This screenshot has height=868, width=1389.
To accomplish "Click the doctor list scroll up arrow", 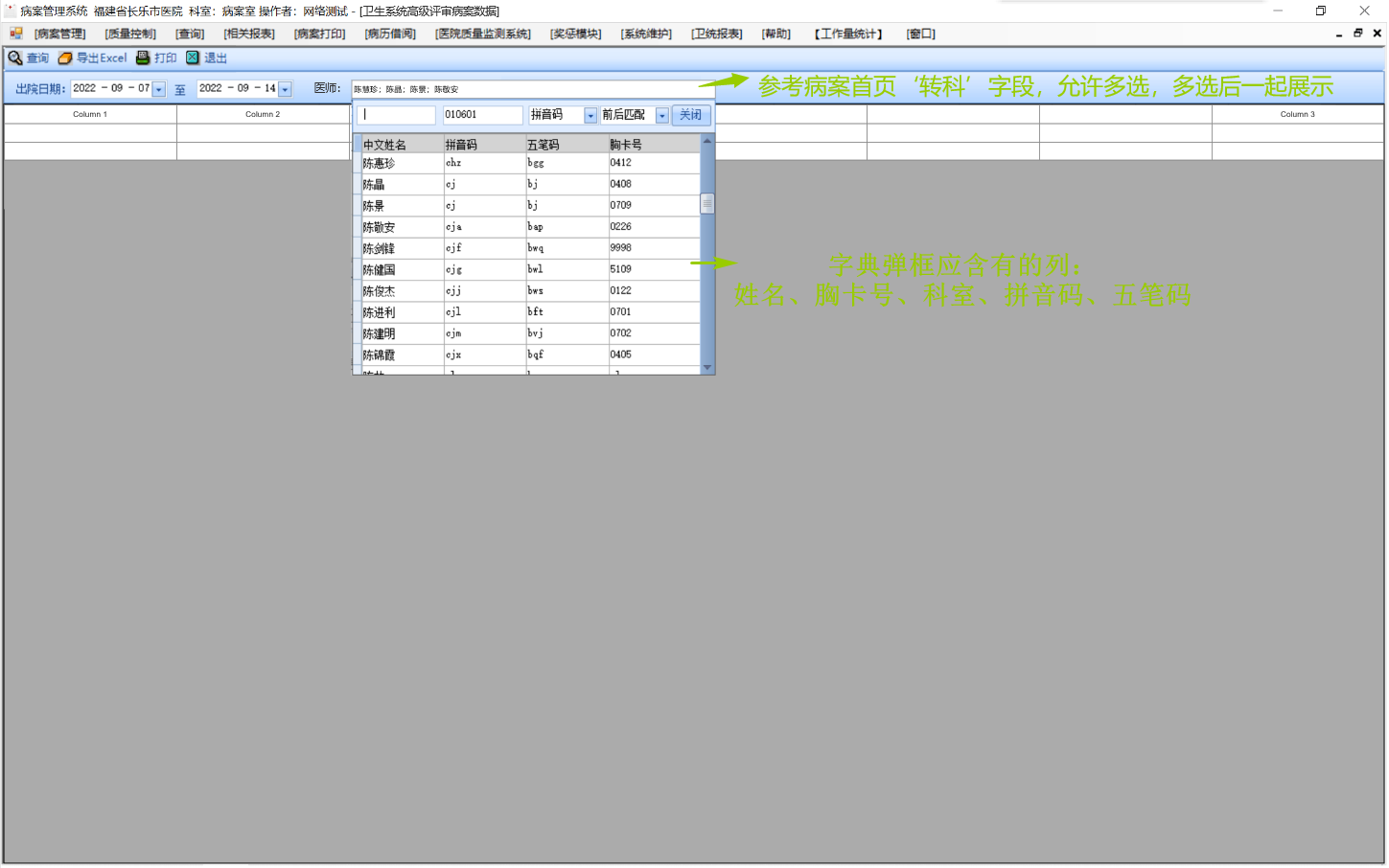I will (x=707, y=142).
